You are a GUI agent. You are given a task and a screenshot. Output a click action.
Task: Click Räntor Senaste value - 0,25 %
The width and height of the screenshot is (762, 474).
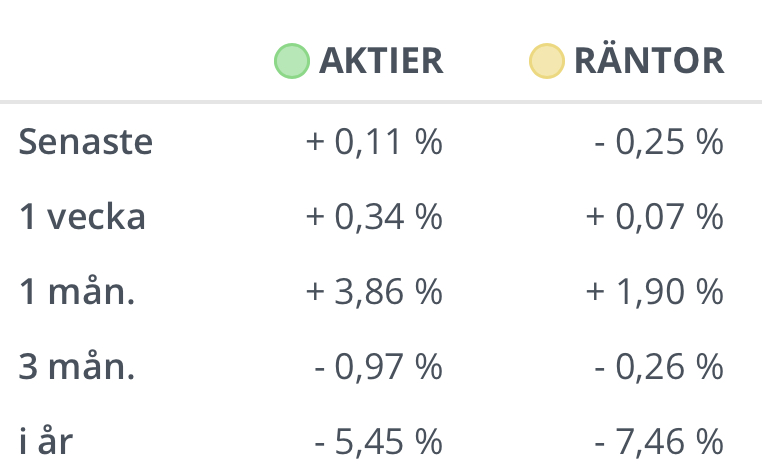coord(658,142)
